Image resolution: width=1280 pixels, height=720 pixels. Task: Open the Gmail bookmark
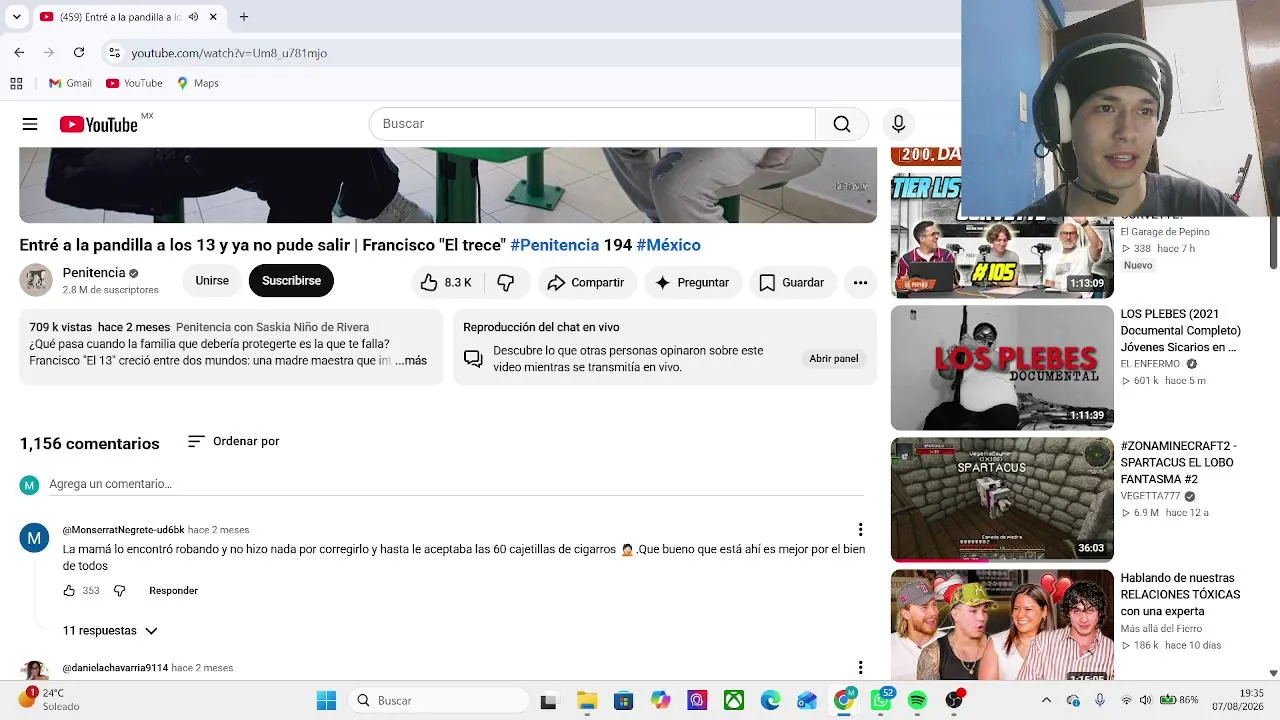tap(70, 83)
